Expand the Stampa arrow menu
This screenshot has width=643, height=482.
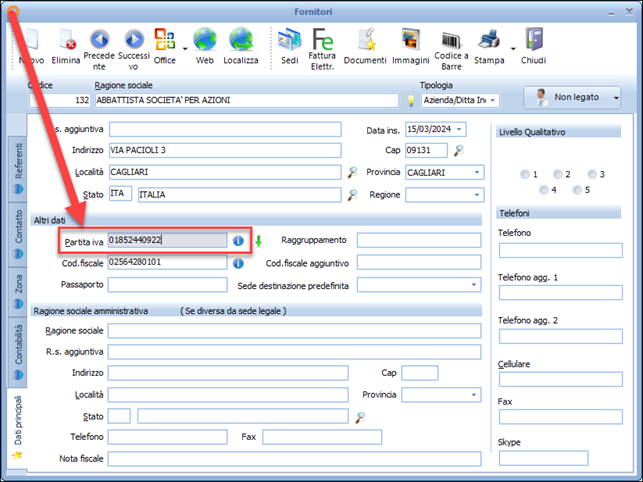click(513, 49)
